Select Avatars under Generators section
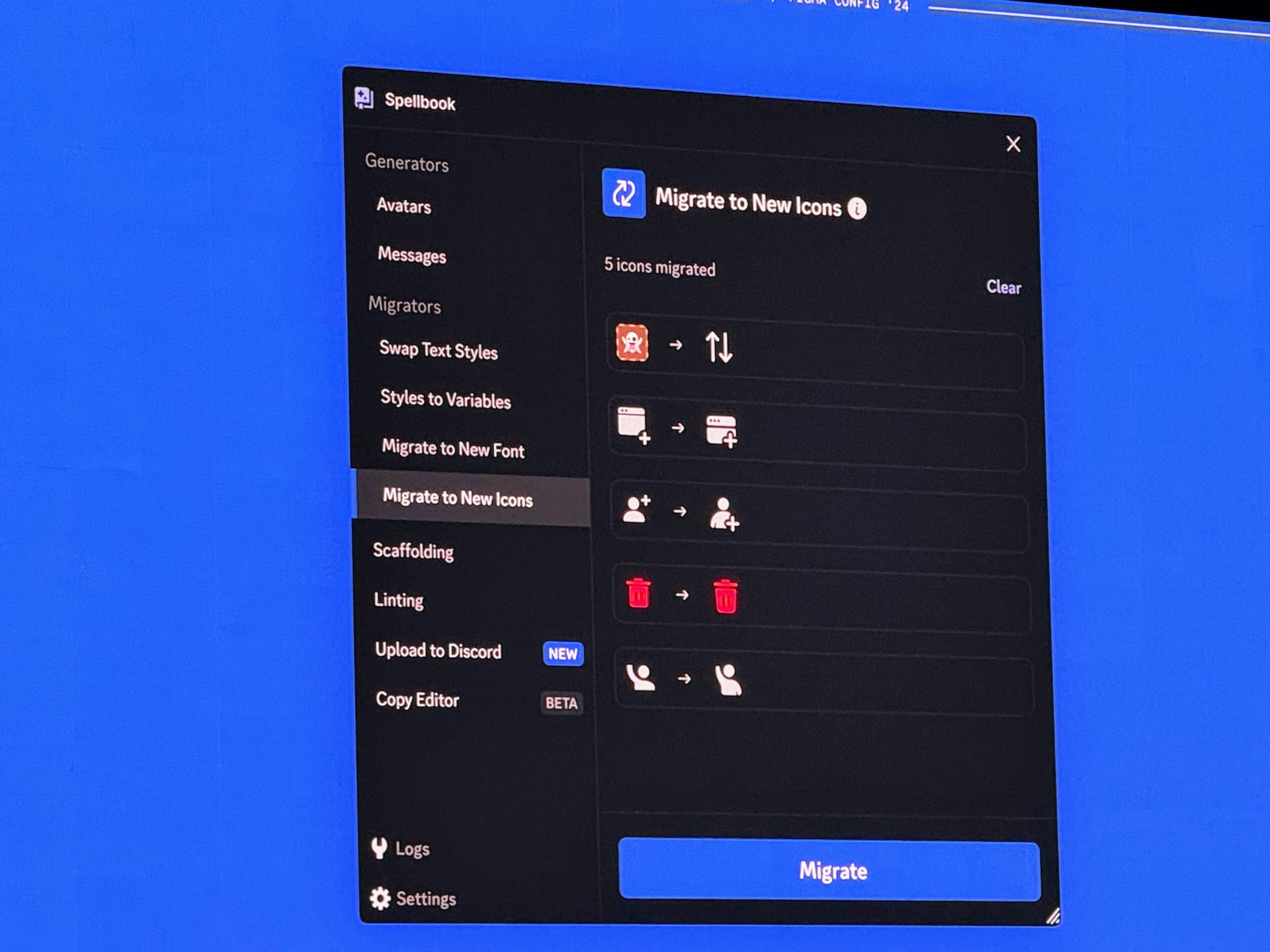 point(405,206)
